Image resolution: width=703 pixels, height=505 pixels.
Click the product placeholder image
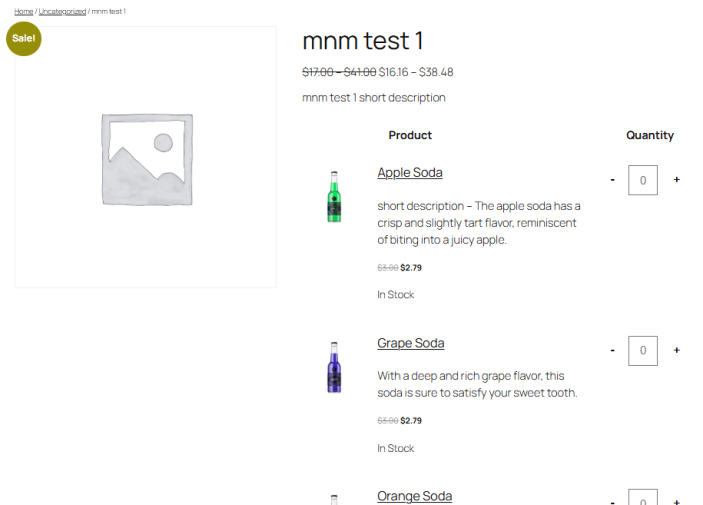coord(146,158)
